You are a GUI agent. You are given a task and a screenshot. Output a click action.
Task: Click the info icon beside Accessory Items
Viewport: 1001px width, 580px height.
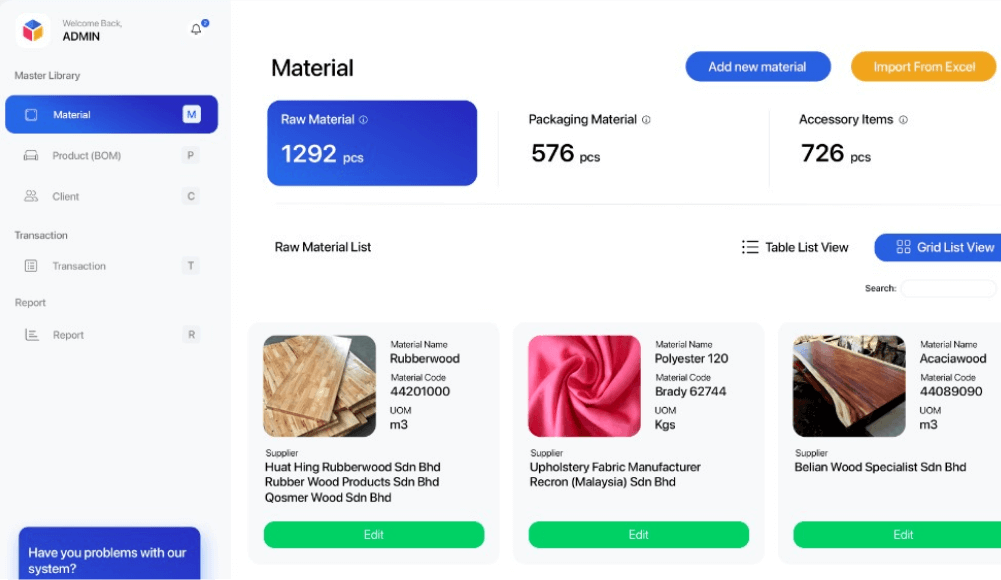(903, 120)
